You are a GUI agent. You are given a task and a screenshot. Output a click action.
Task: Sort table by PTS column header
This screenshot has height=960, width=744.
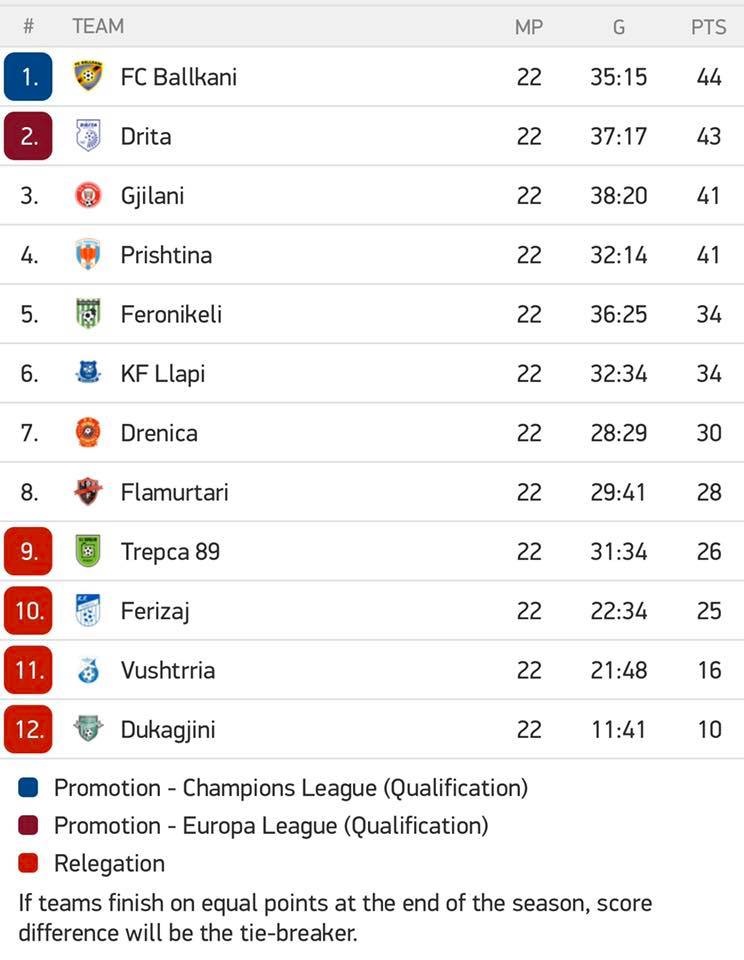[708, 27]
